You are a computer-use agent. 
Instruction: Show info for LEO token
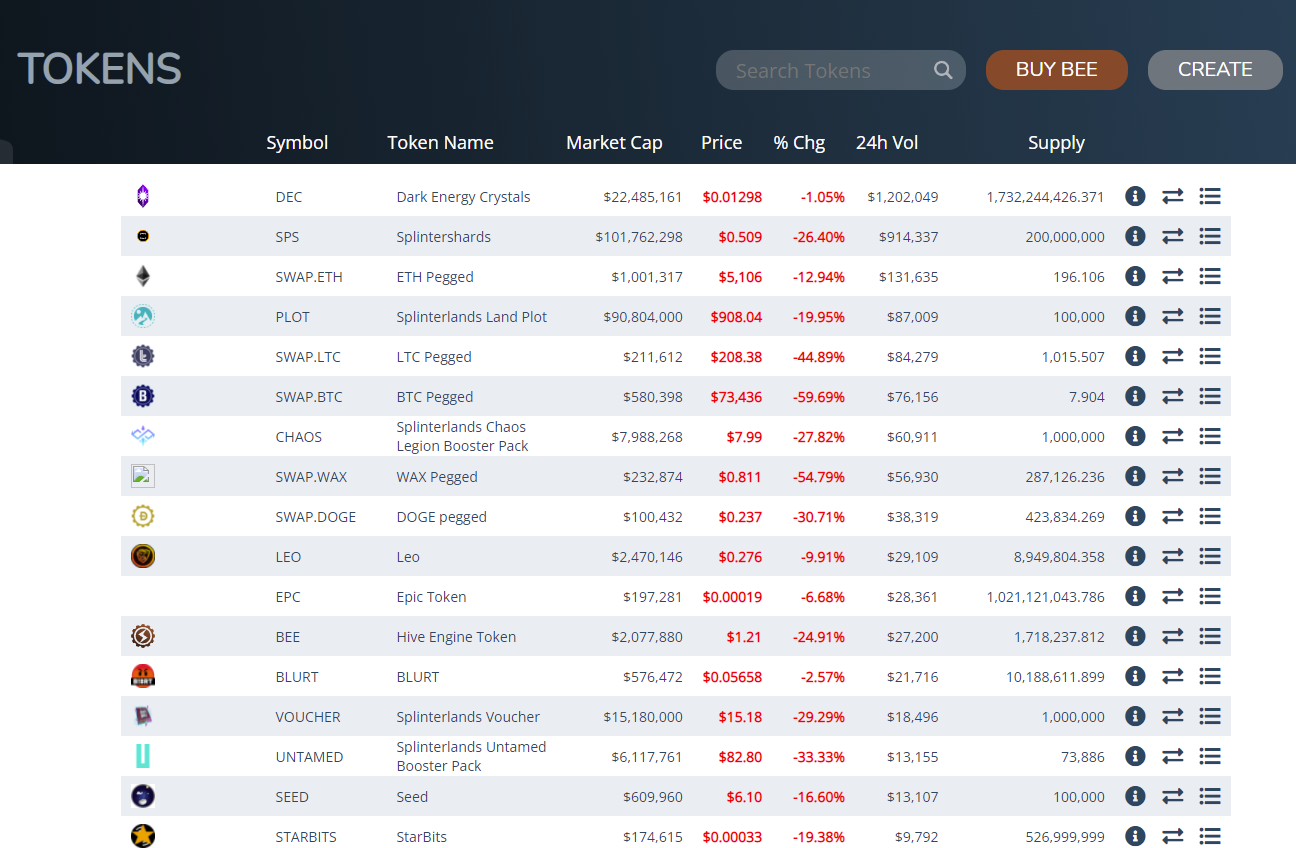coord(1135,556)
